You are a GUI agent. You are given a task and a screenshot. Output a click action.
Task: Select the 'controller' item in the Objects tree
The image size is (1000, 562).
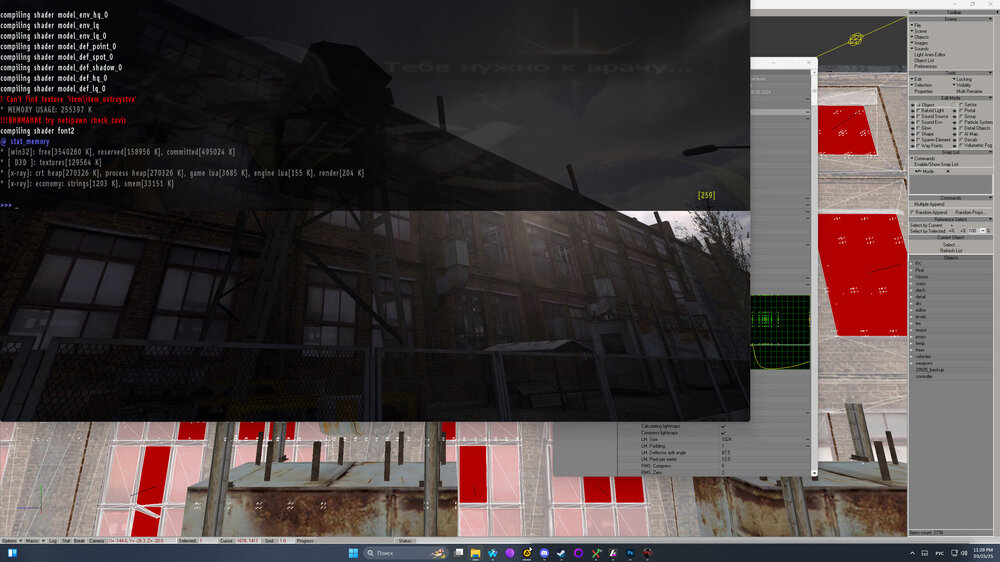click(924, 376)
